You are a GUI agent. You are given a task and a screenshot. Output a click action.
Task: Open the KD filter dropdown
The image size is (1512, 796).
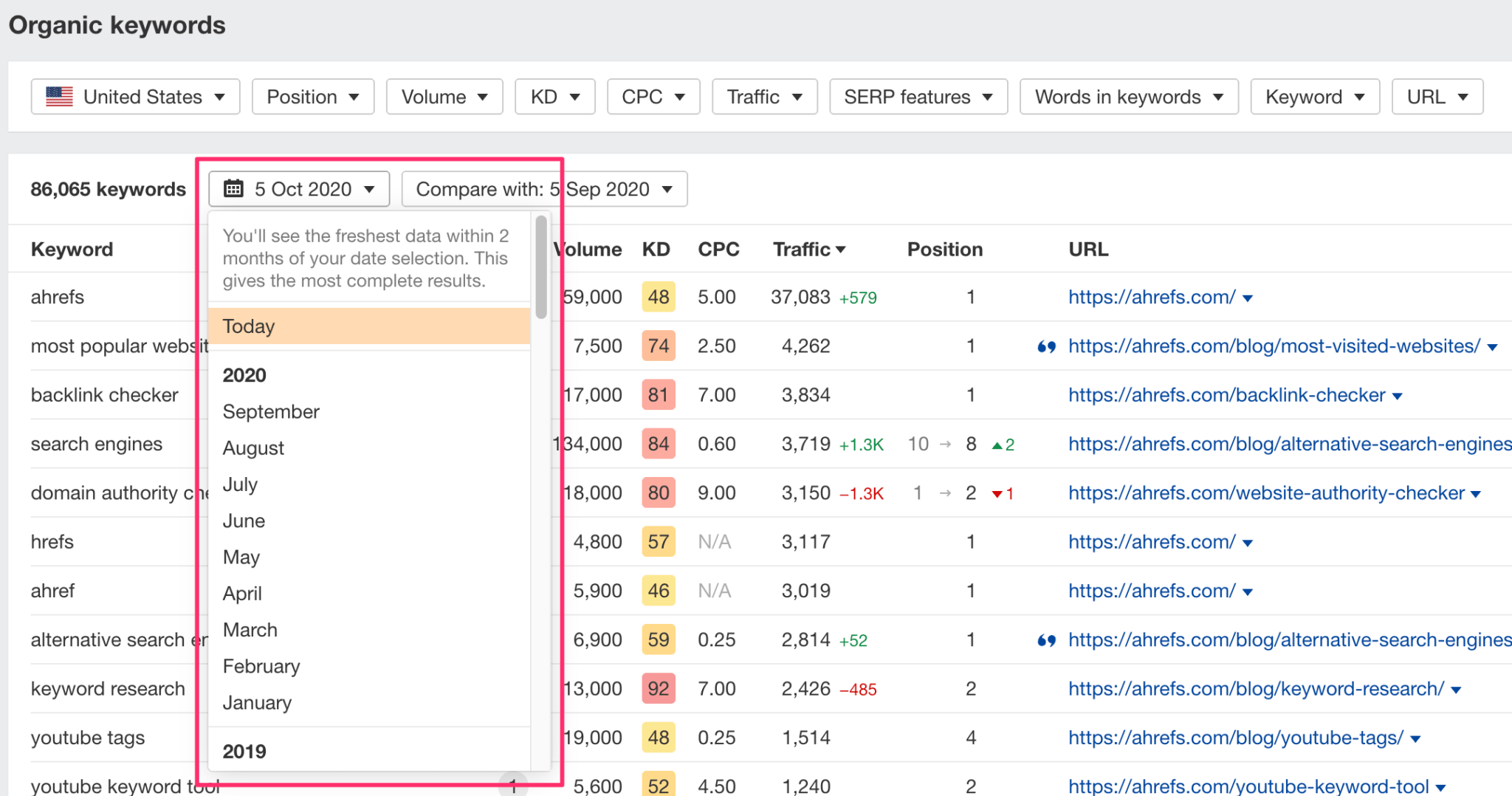coord(554,96)
